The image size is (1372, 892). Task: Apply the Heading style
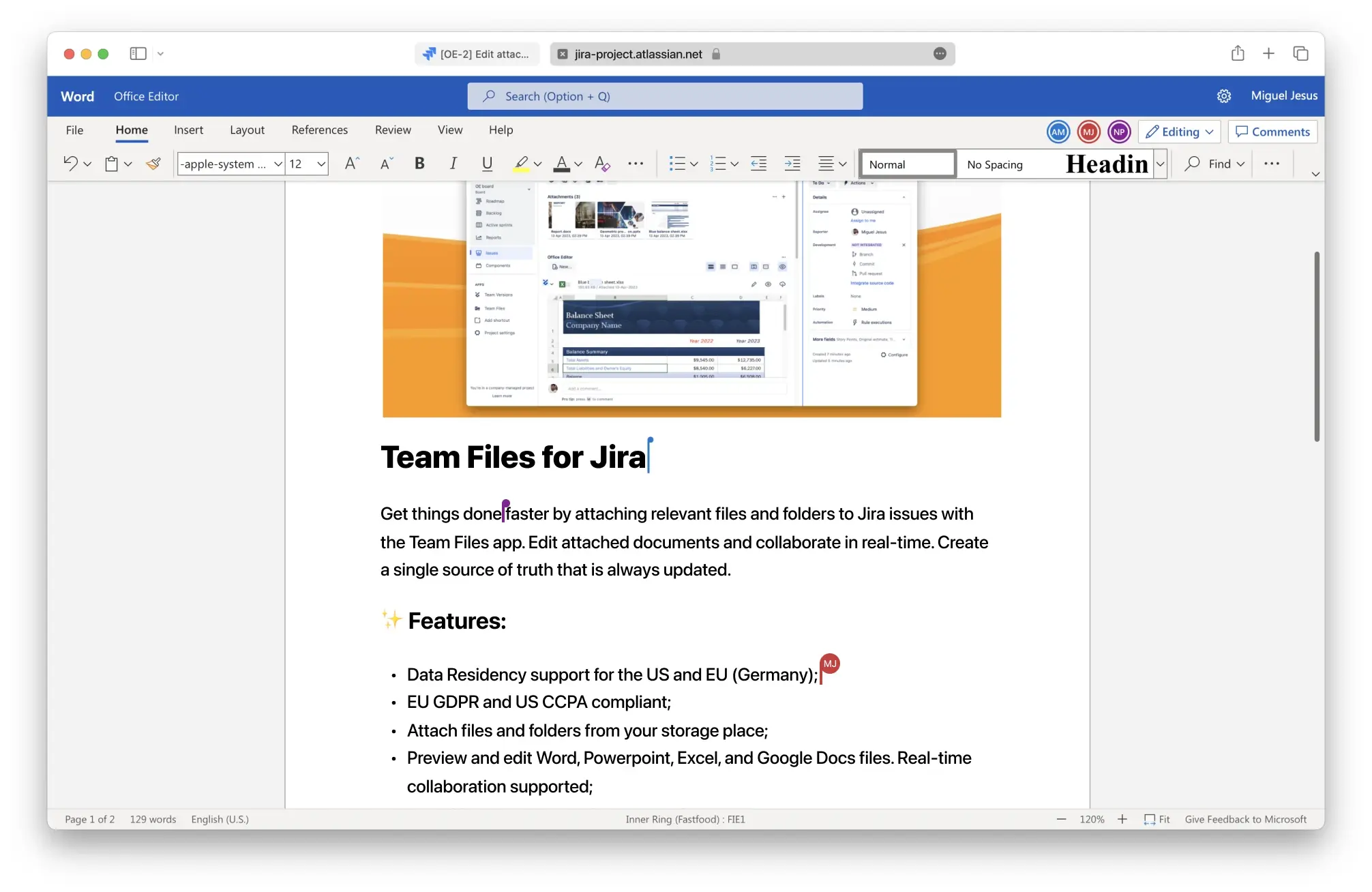[1106, 164]
